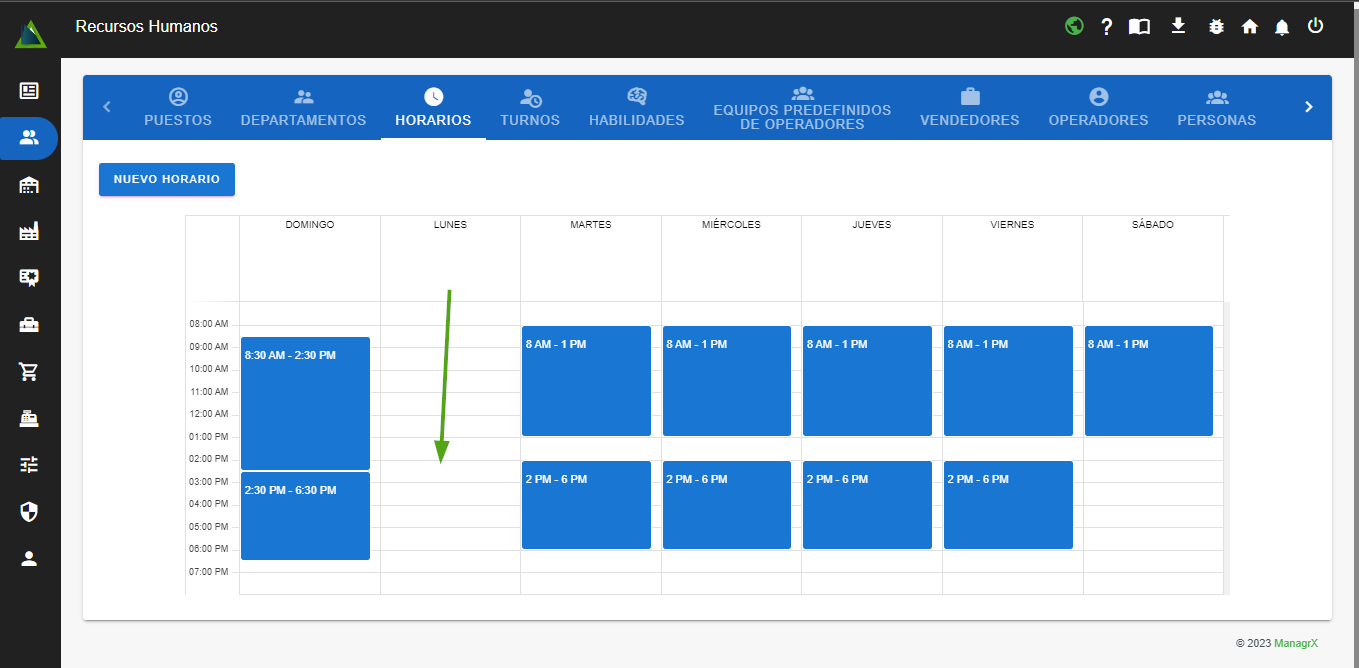This screenshot has height=668, width=1359.
Task: Select Domingo 8:30 AM - 2:30 PM schedule block
Action: 305,403
